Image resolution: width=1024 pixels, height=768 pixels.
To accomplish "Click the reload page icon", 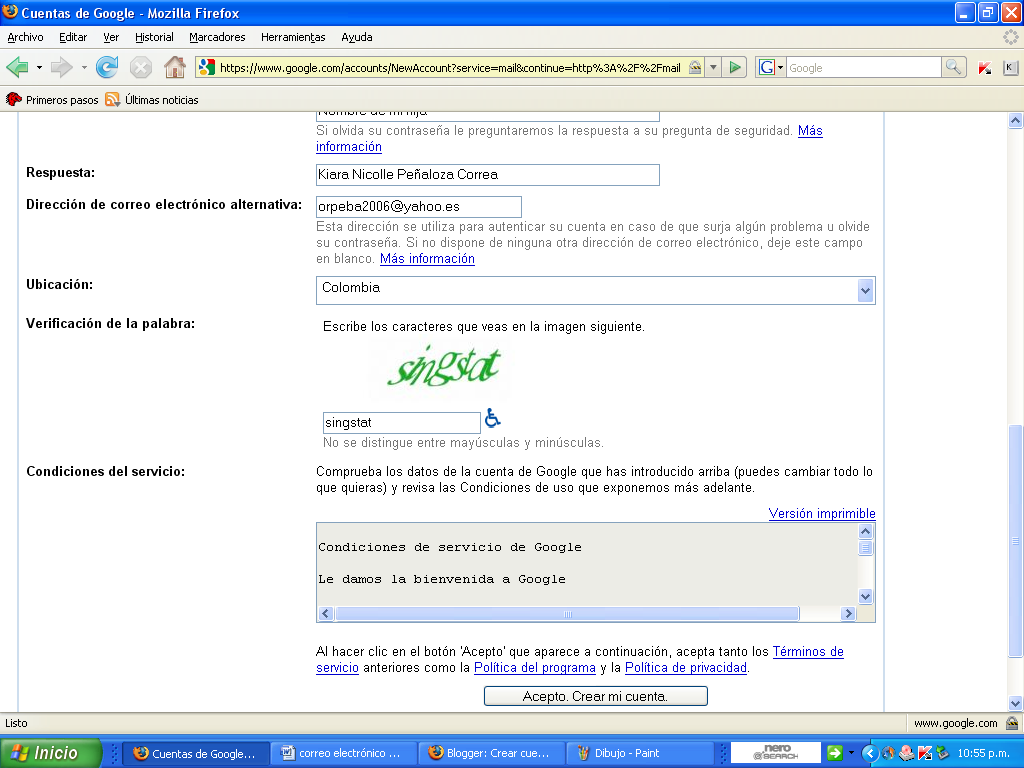I will (107, 68).
